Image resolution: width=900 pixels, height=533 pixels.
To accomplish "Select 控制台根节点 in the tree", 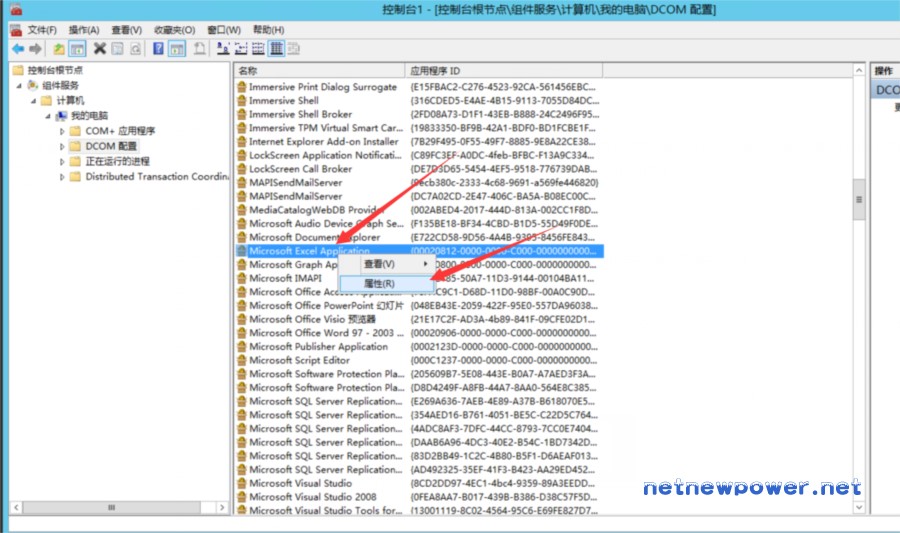I will [55, 70].
